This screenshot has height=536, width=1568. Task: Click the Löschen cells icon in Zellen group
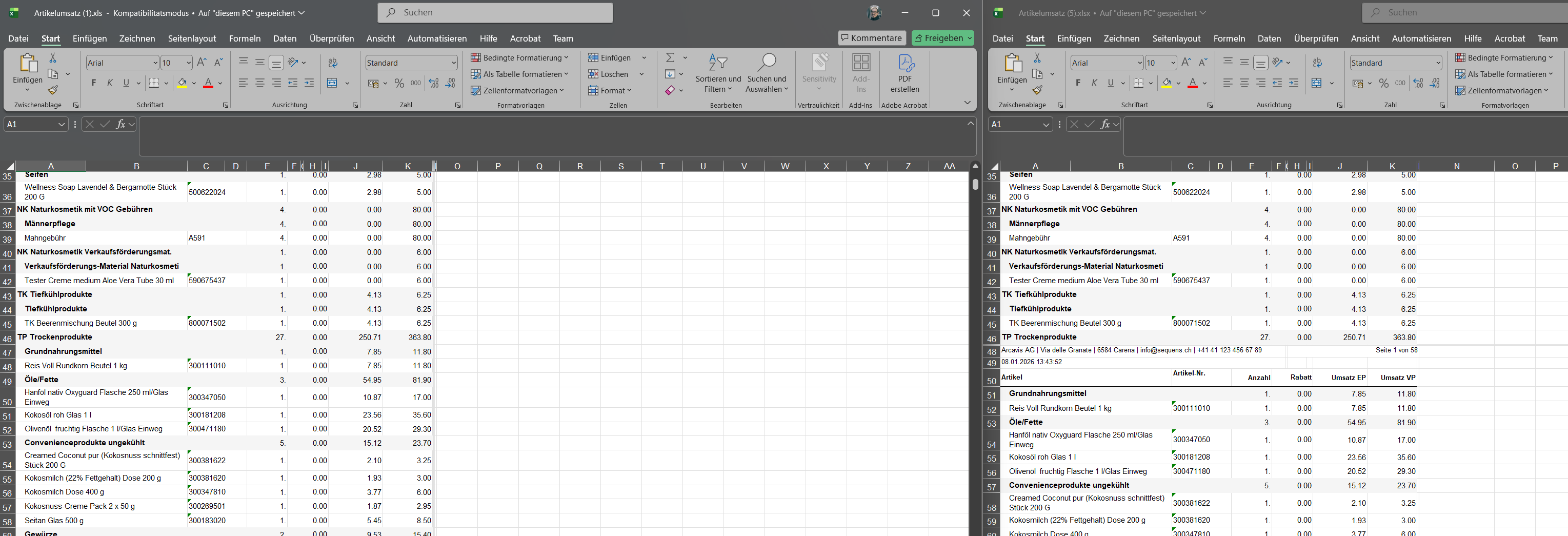click(x=593, y=74)
